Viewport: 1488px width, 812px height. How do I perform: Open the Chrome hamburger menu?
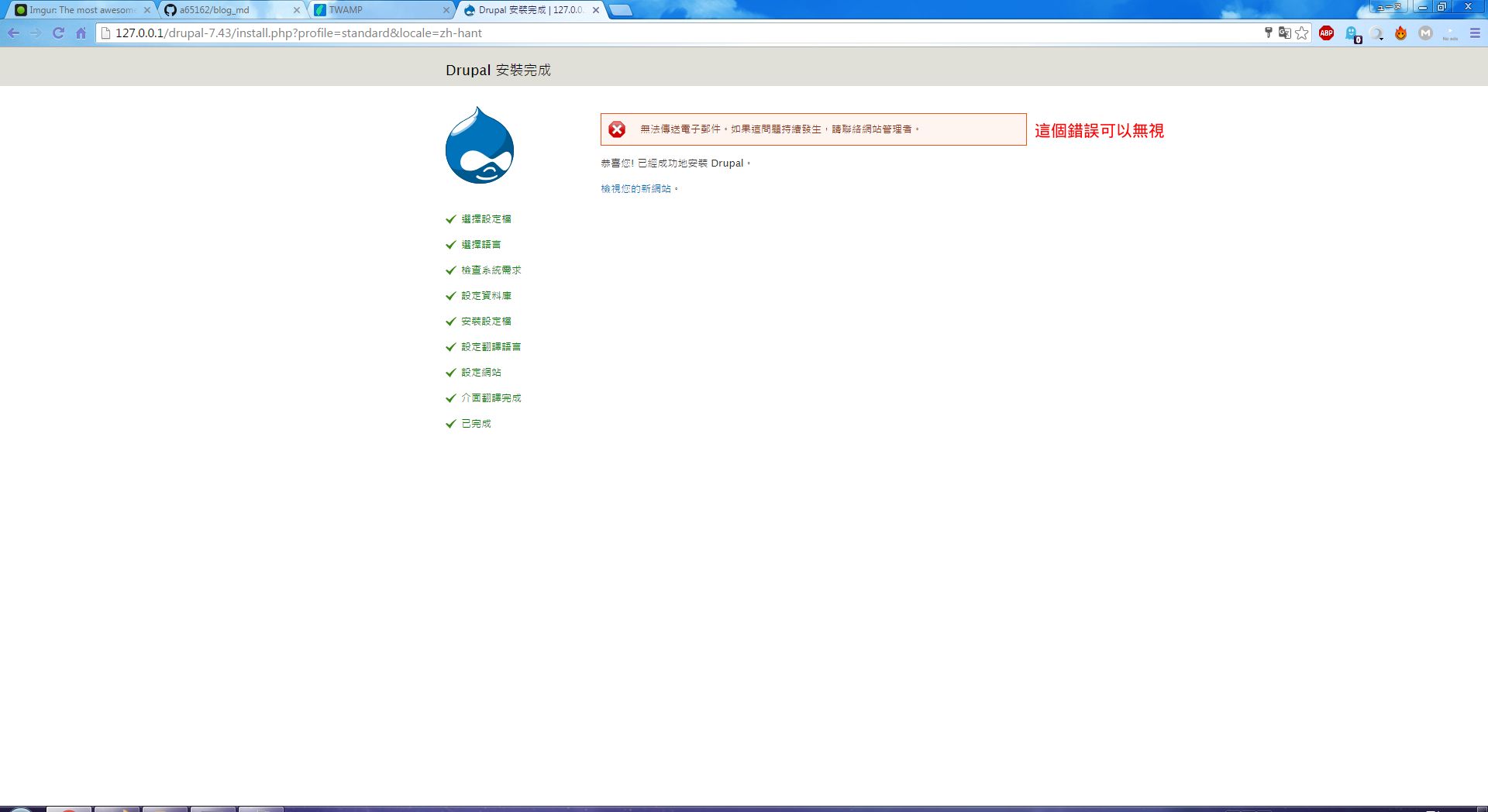pyautogui.click(x=1475, y=33)
